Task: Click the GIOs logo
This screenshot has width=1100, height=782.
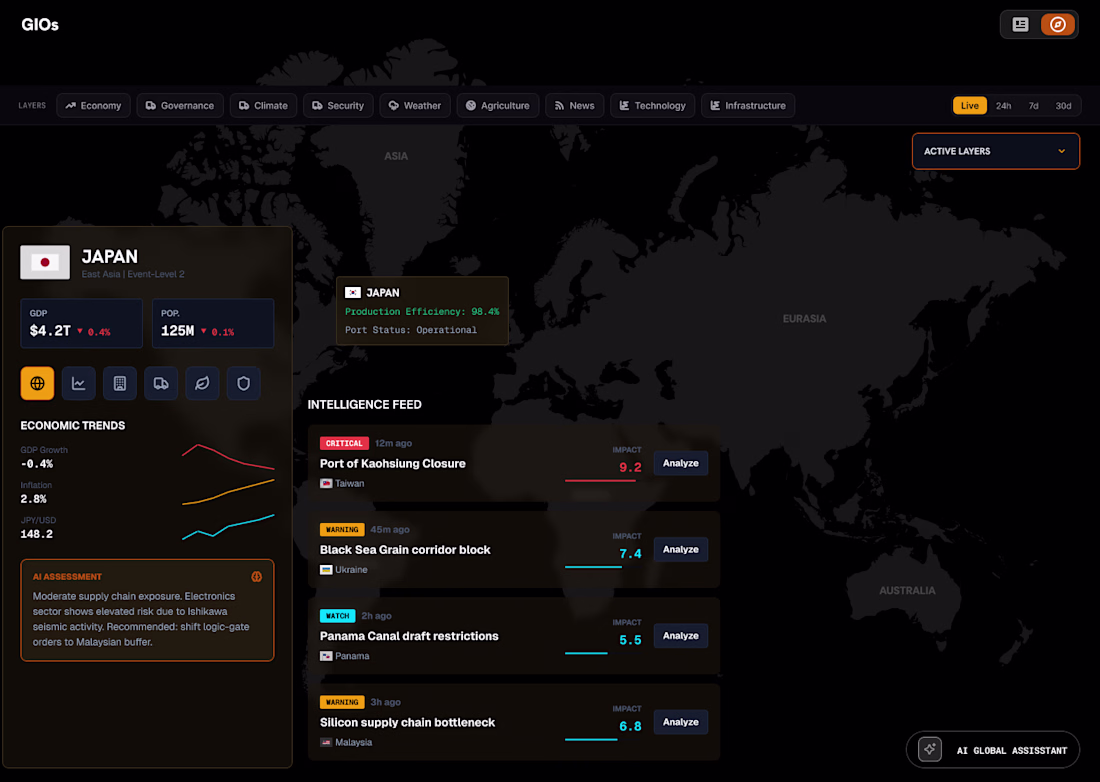Action: [x=40, y=25]
